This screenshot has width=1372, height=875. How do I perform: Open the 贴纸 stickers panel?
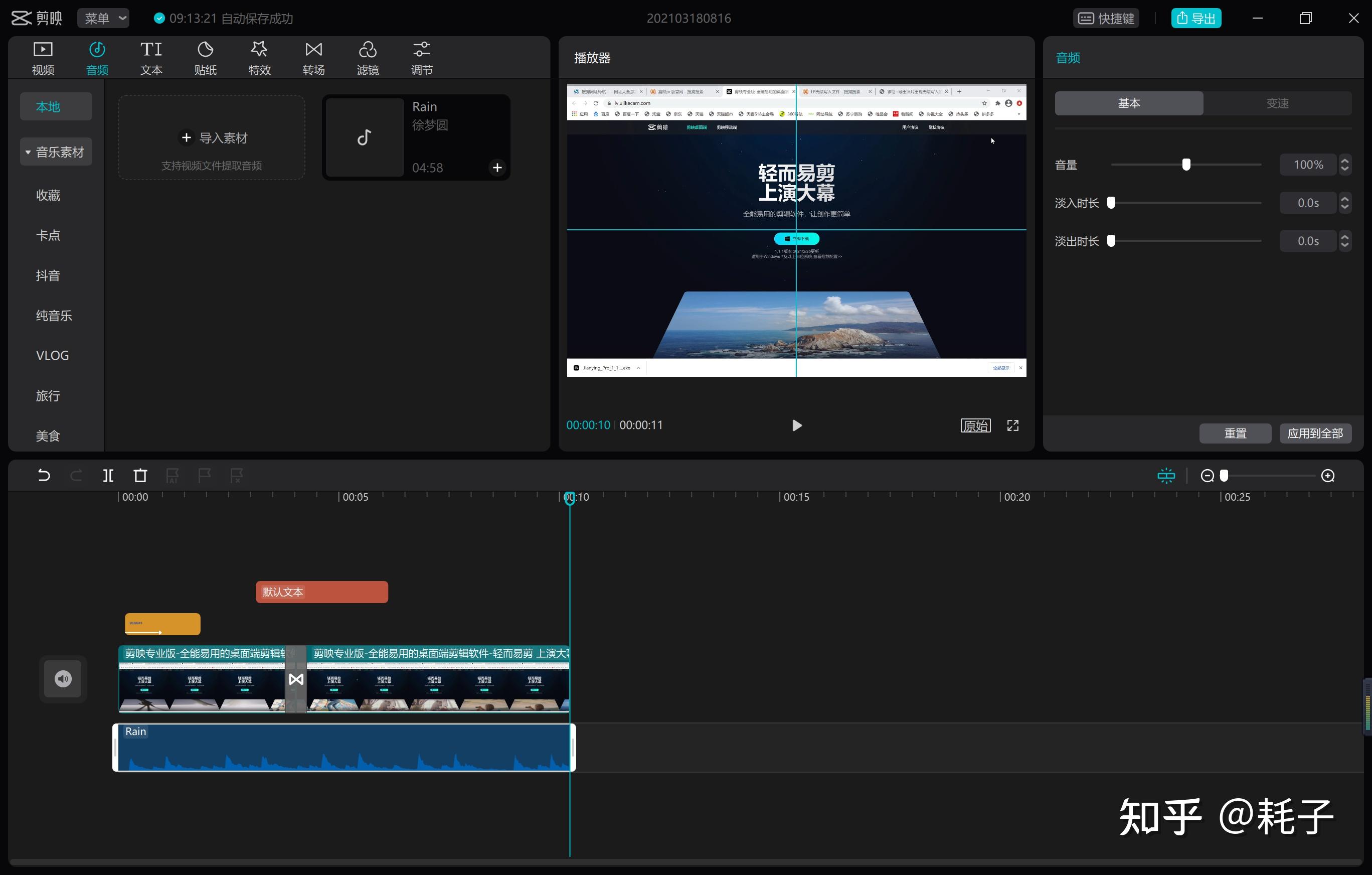click(x=205, y=58)
